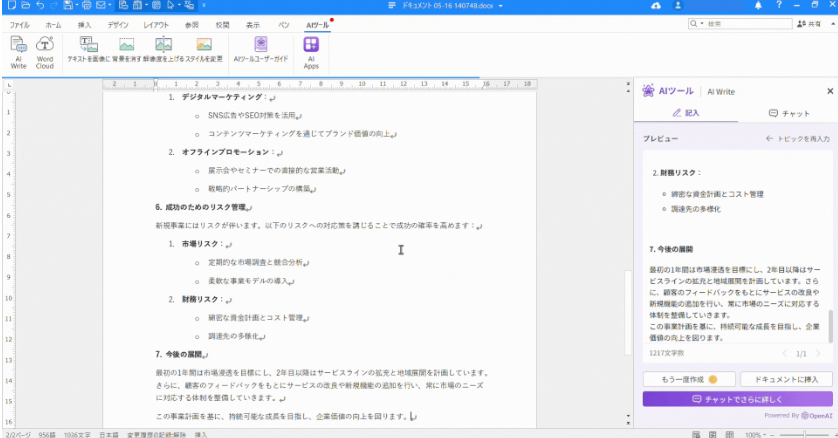
Task: Click the redo arrow icon
Action: (x=53, y=5)
